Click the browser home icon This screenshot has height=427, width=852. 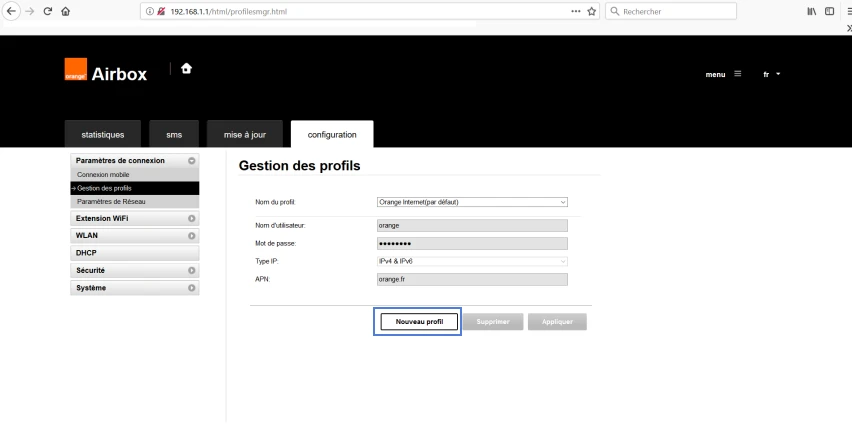[66, 11]
